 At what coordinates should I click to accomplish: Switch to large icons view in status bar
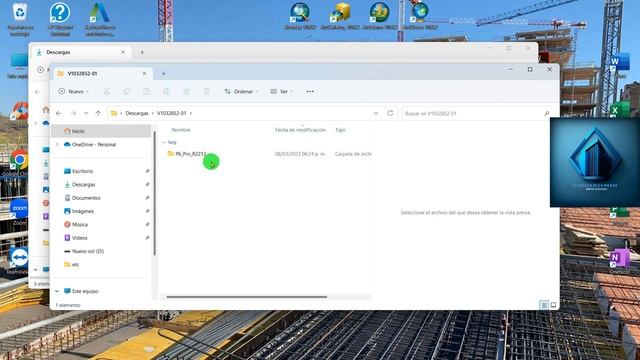coord(553,305)
